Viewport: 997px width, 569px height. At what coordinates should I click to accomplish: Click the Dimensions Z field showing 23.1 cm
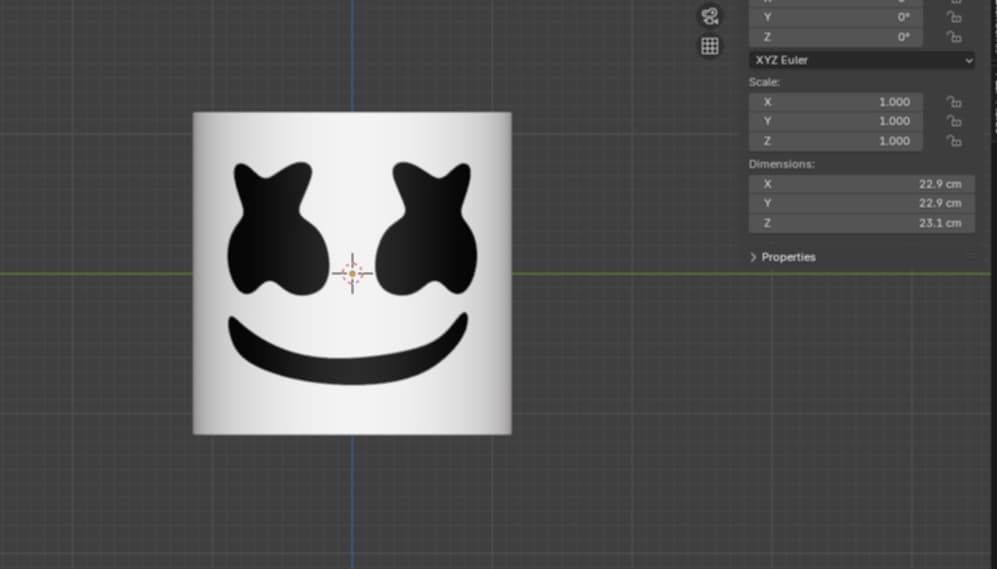860,223
